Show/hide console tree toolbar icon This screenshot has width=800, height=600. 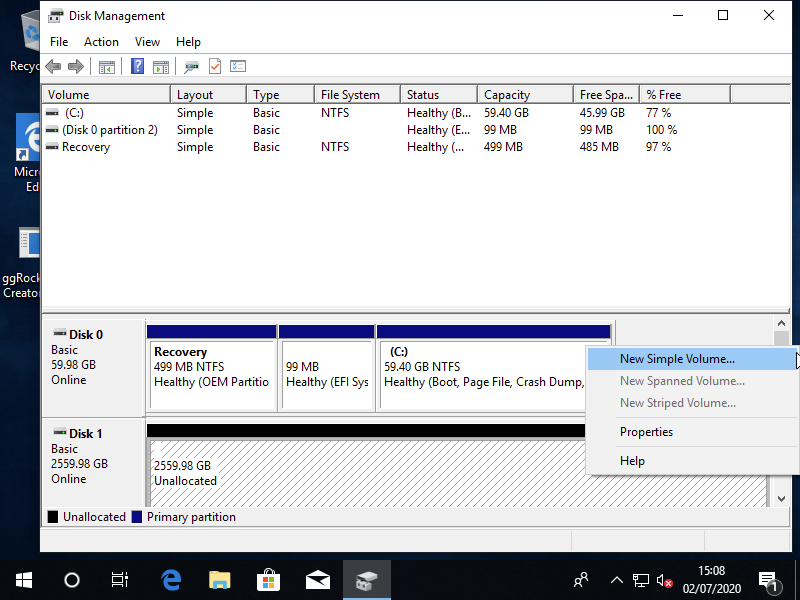tap(107, 66)
